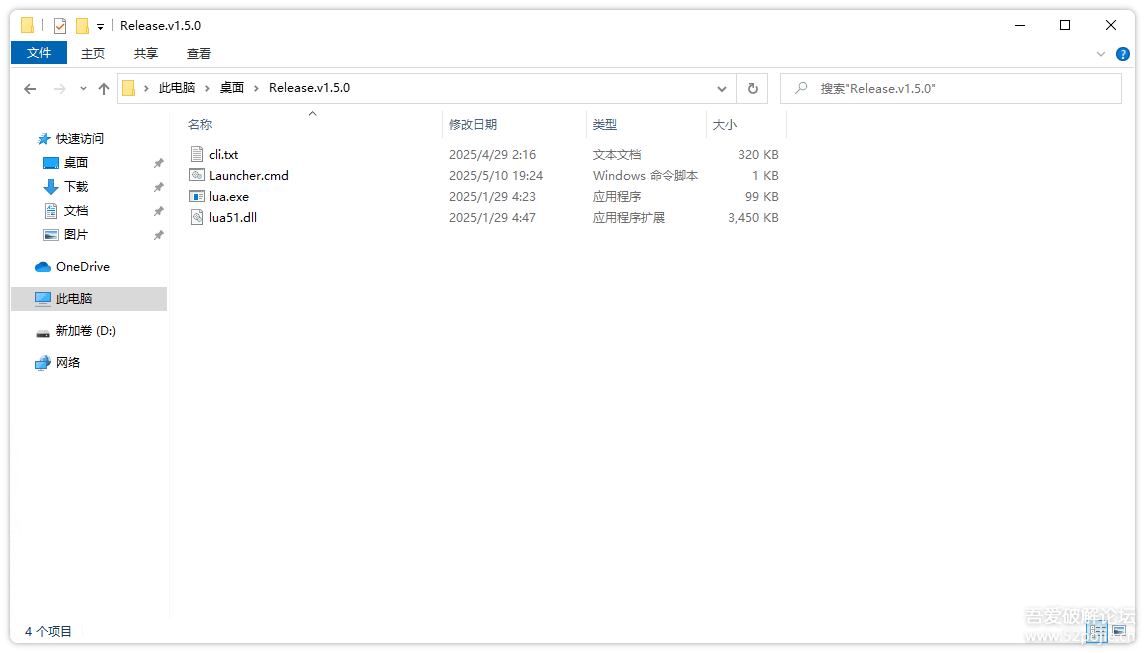1145x653 pixels.
Task: Click the Back navigation arrow
Action: pos(30,88)
